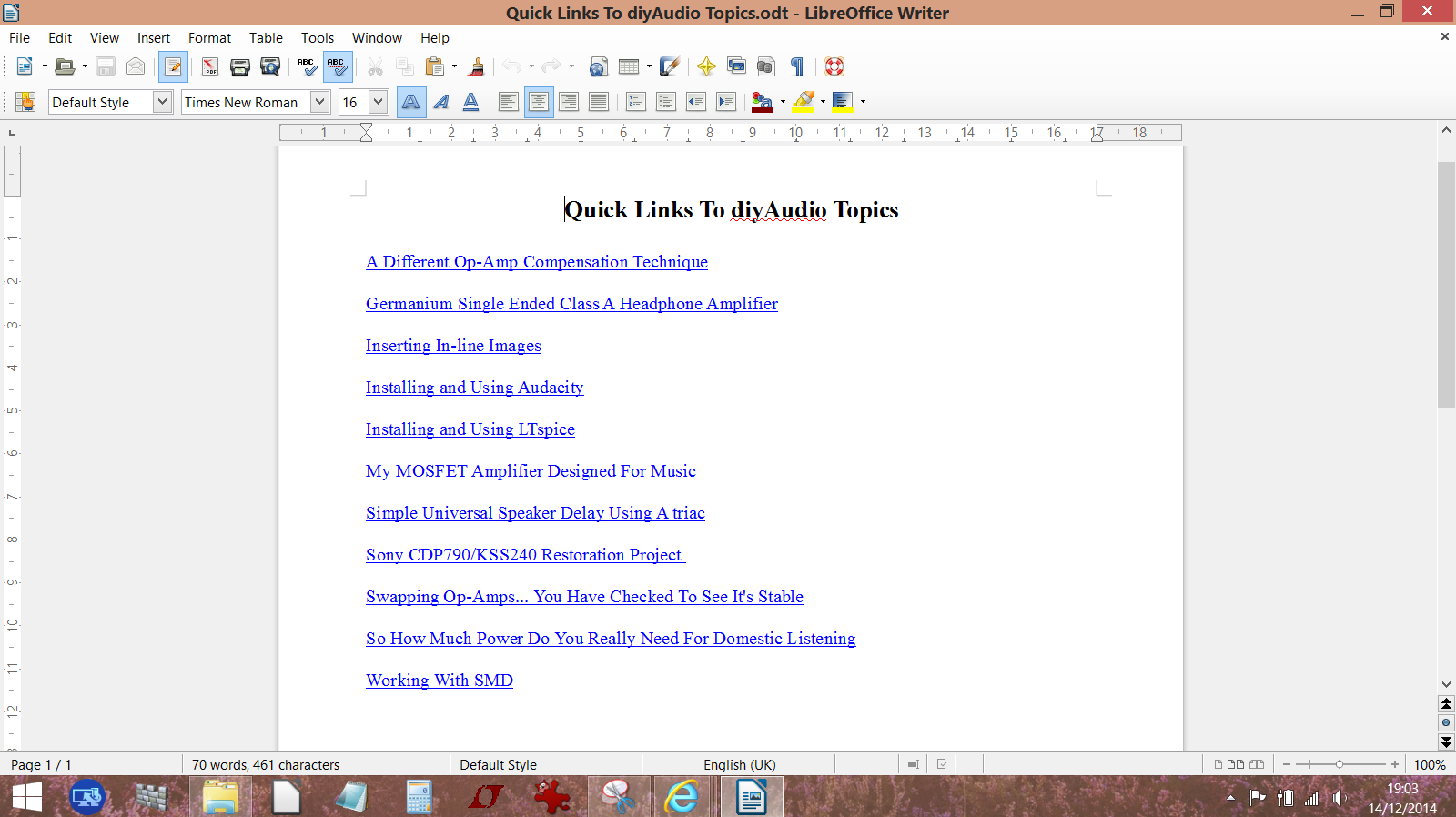The image size is (1456, 817).
Task: Open the Tools menu
Action: click(318, 38)
